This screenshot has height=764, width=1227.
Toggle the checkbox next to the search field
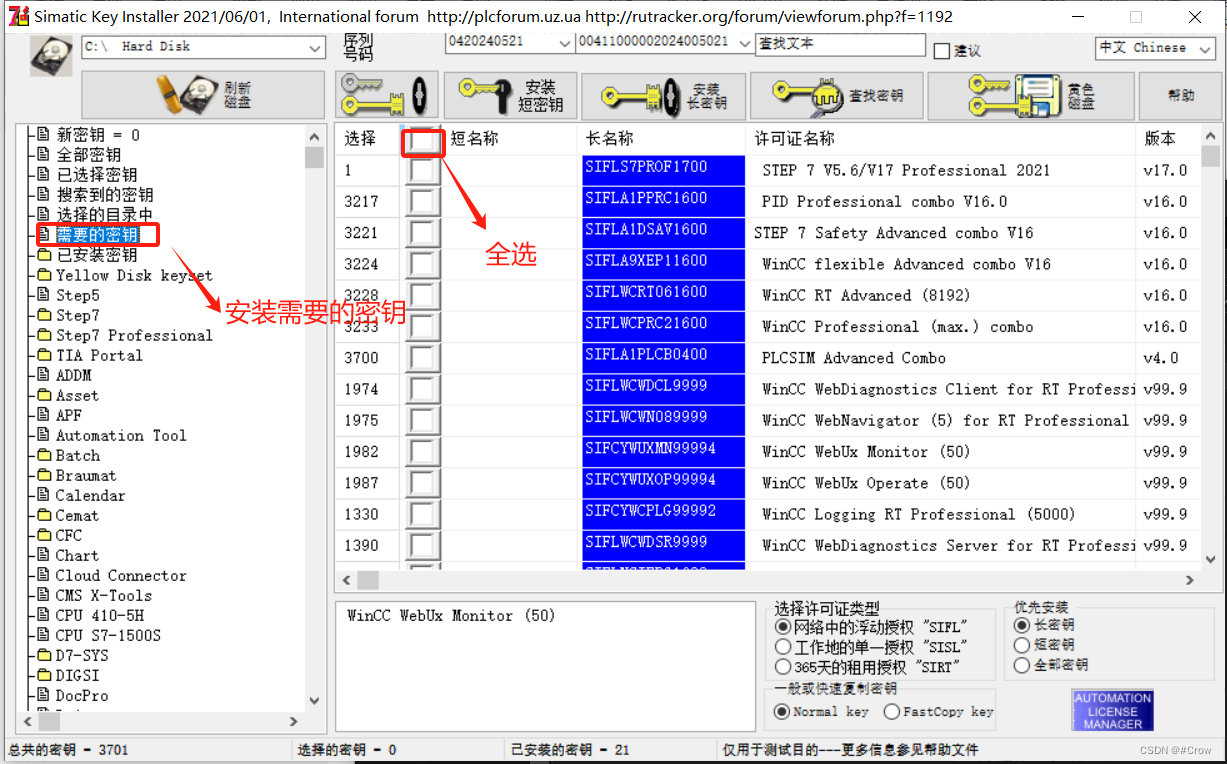(941, 51)
